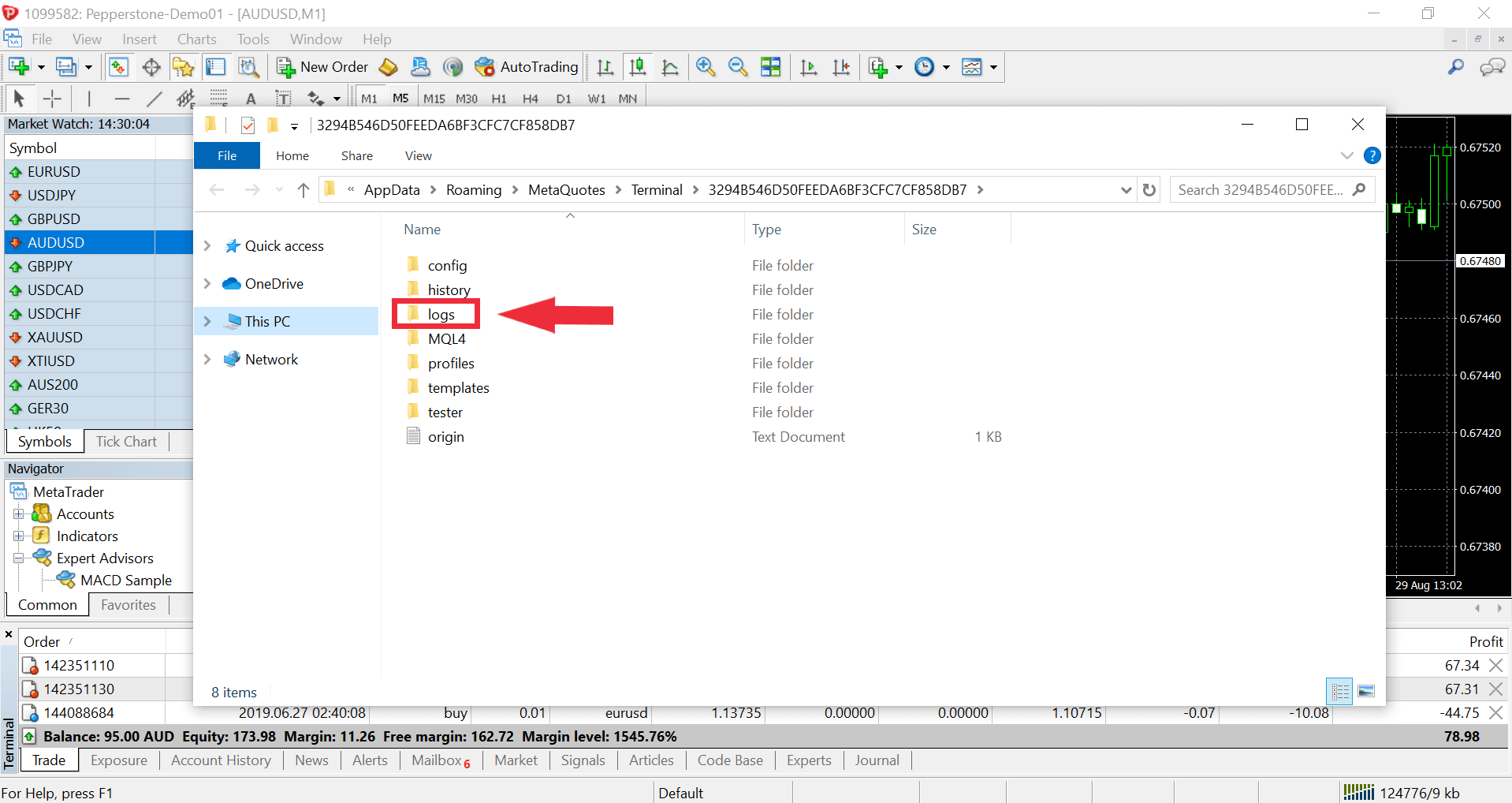Click the Explorer search box
The image size is (1512, 803).
[1272, 190]
